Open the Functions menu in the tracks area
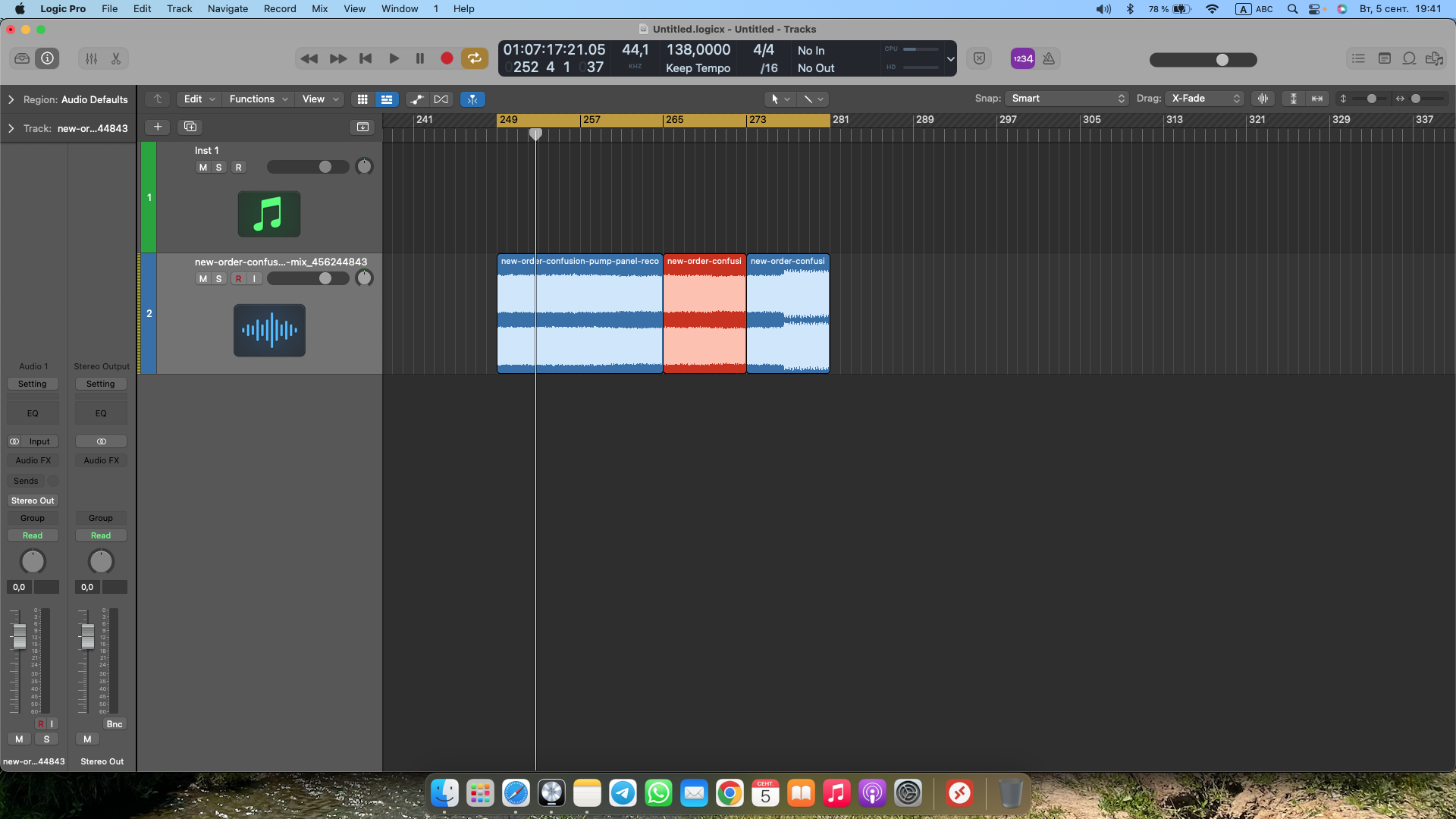The image size is (1456, 819). pos(259,99)
